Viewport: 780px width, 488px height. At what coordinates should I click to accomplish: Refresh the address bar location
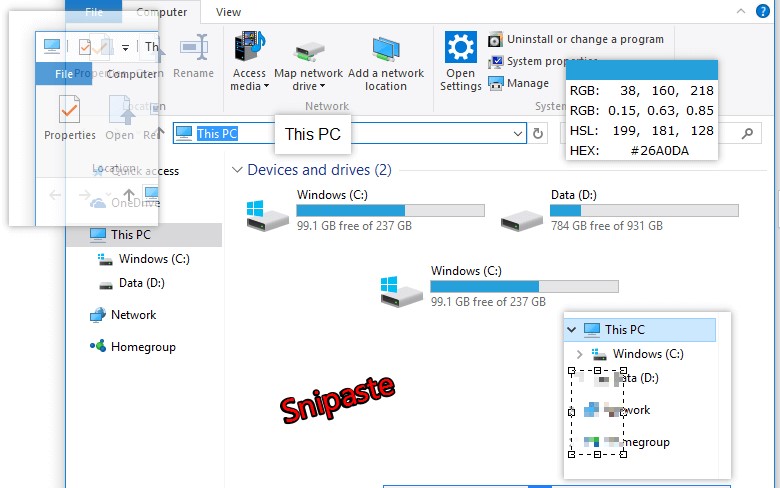[x=538, y=133]
